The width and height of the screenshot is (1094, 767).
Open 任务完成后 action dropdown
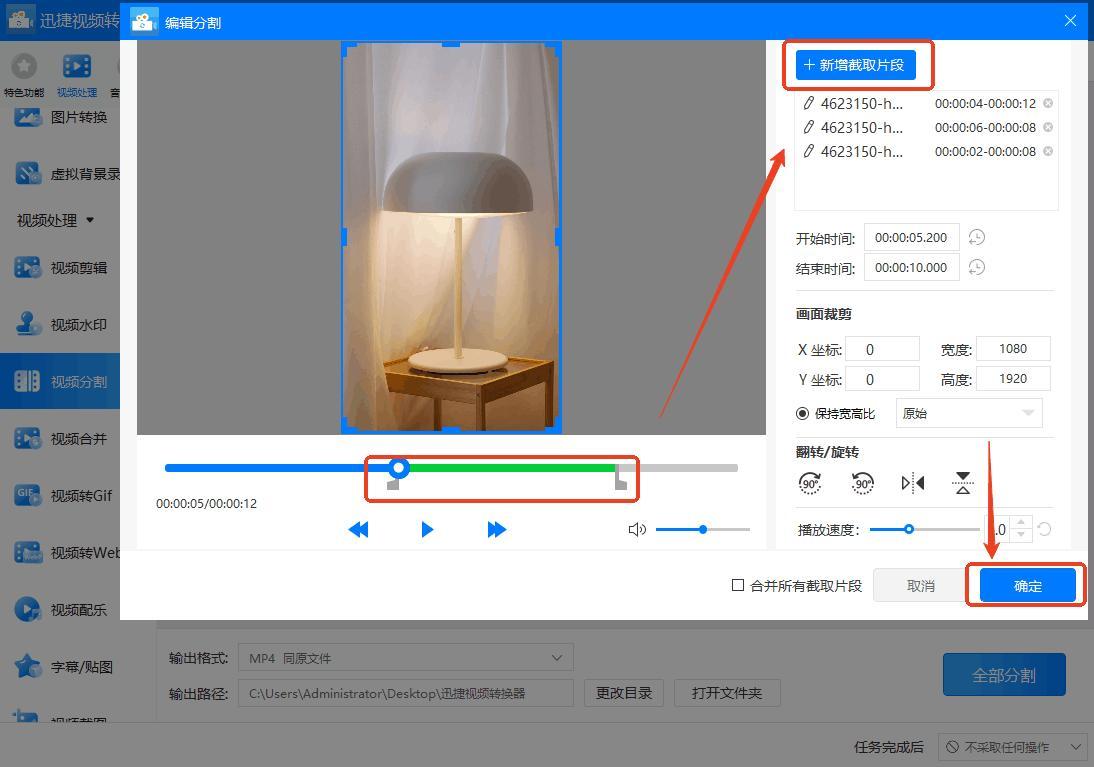pos(1013,746)
